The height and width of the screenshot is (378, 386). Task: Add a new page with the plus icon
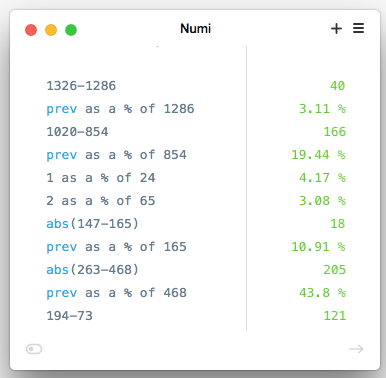click(x=336, y=29)
